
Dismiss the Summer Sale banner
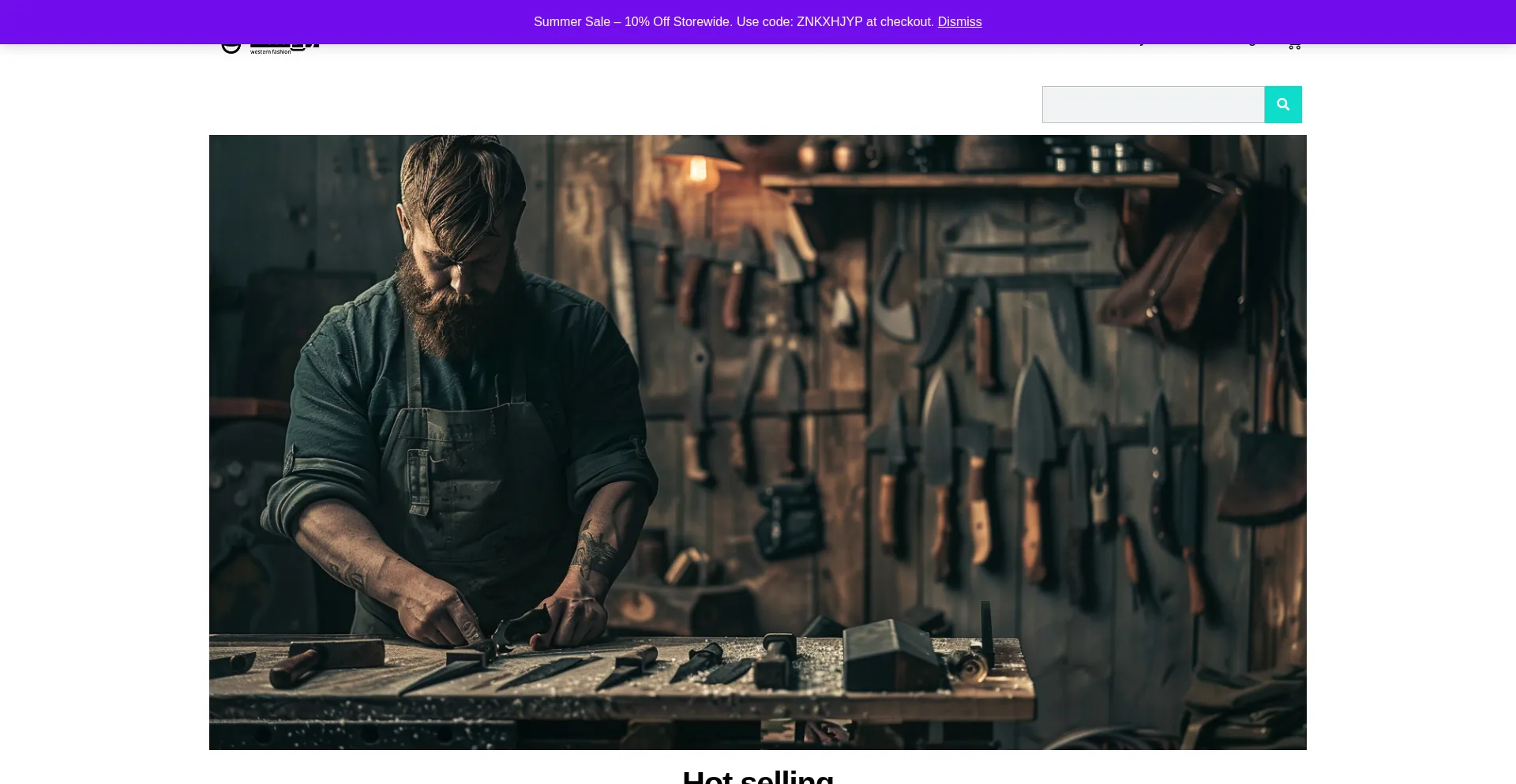click(x=959, y=22)
